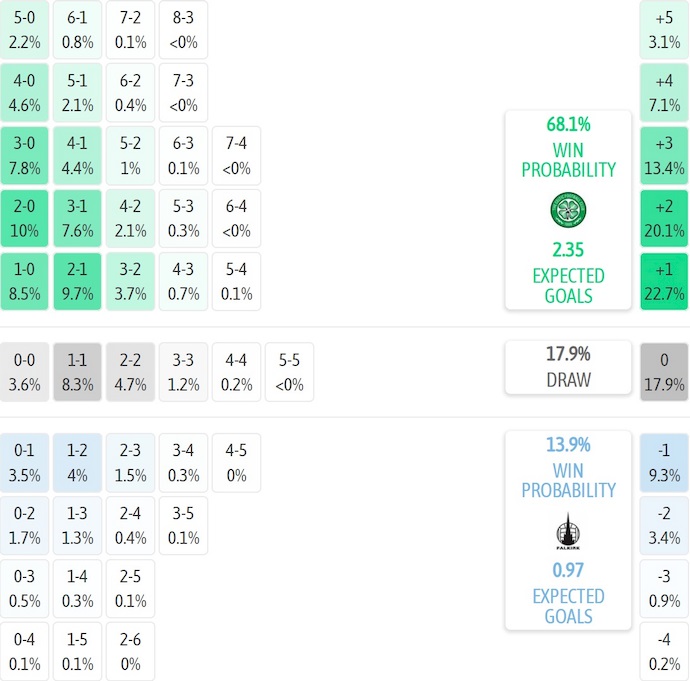Viewport: 690px width, 681px height.
Task: Select the 0 margin draw swatch
Action: [x=664, y=372]
